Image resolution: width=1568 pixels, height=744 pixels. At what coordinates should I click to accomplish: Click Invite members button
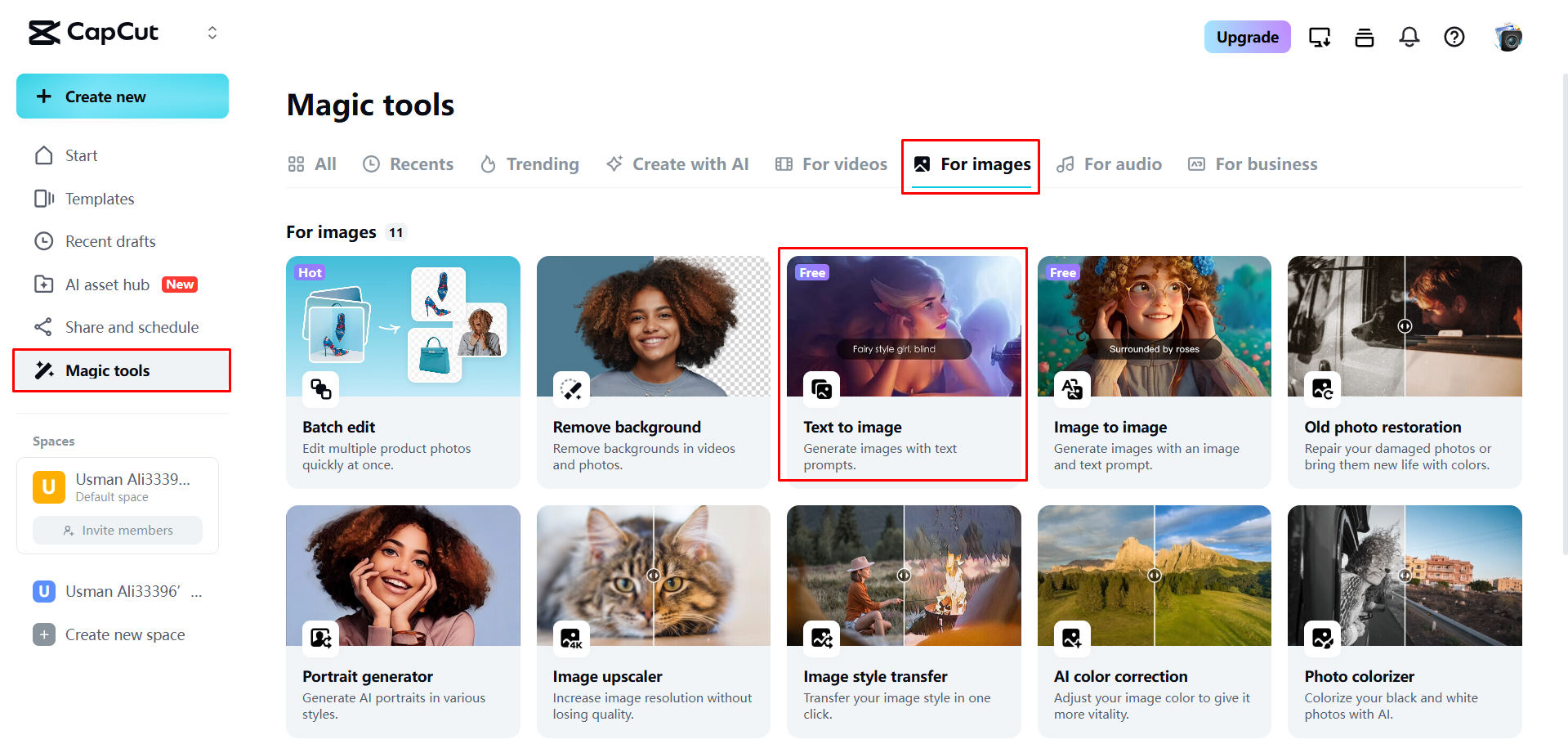point(118,531)
